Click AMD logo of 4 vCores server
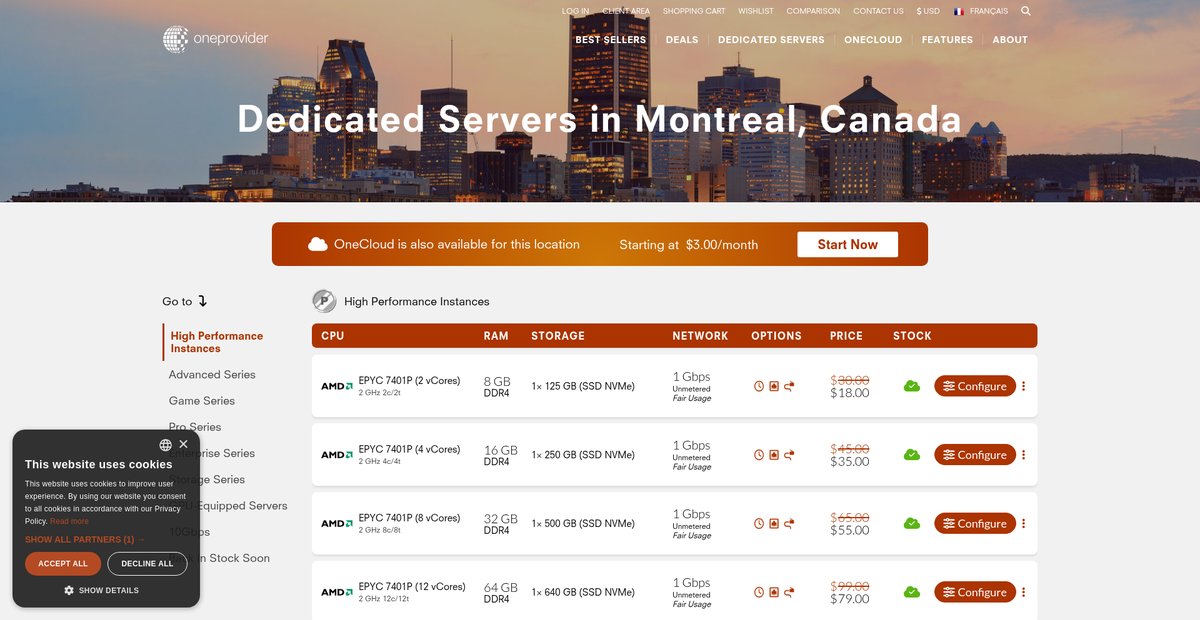Screen dimensions: 1200x620 point(337,455)
